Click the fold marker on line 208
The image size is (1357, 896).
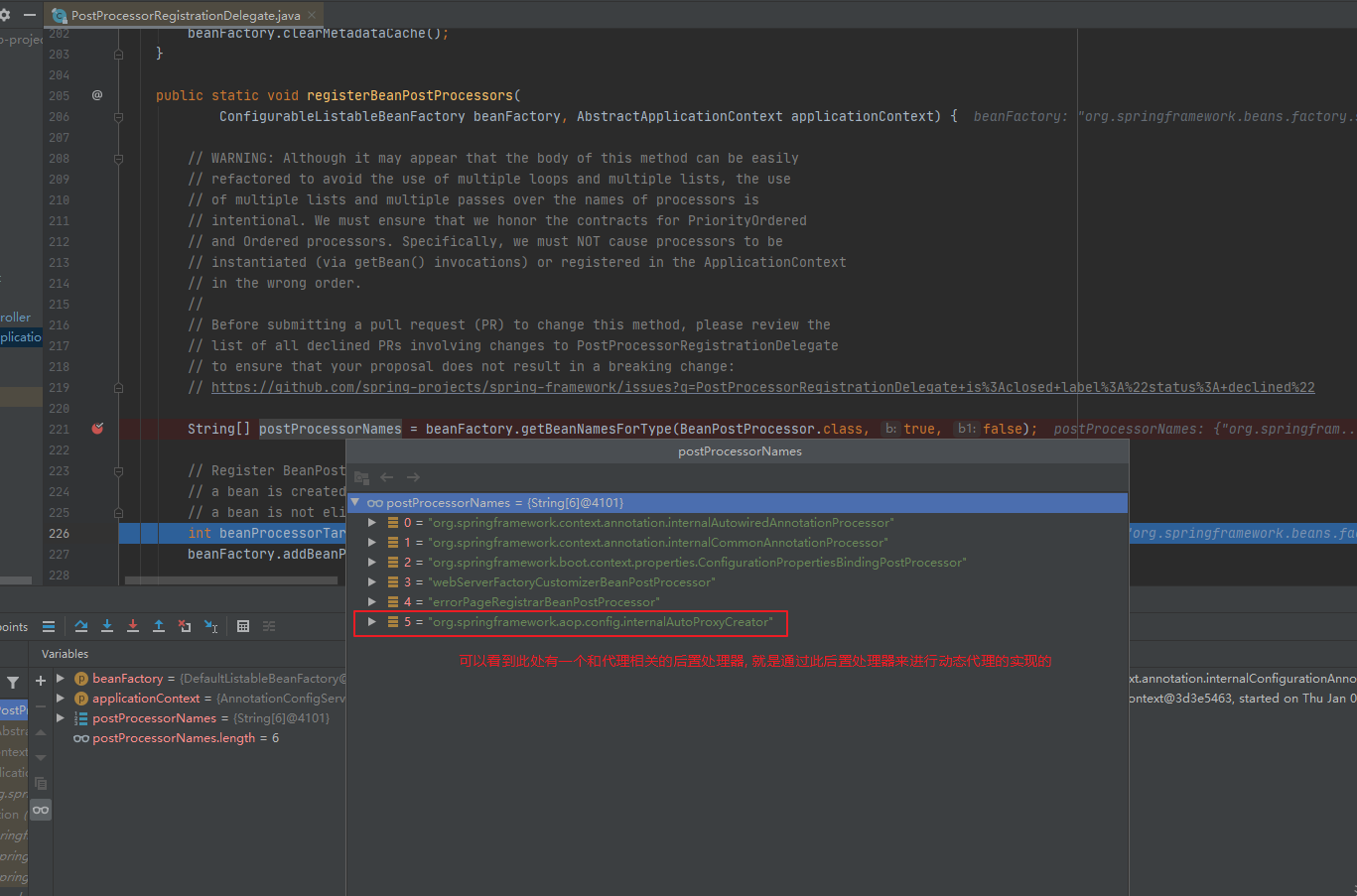coord(118,158)
